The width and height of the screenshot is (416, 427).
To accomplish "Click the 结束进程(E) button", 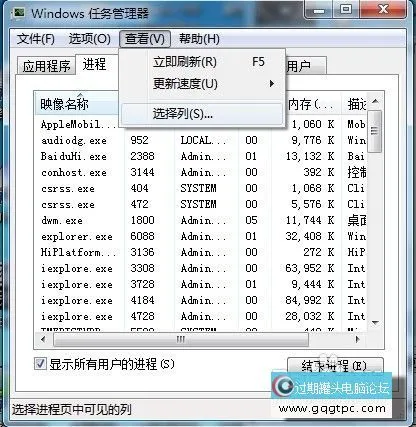I will (x=335, y=366).
